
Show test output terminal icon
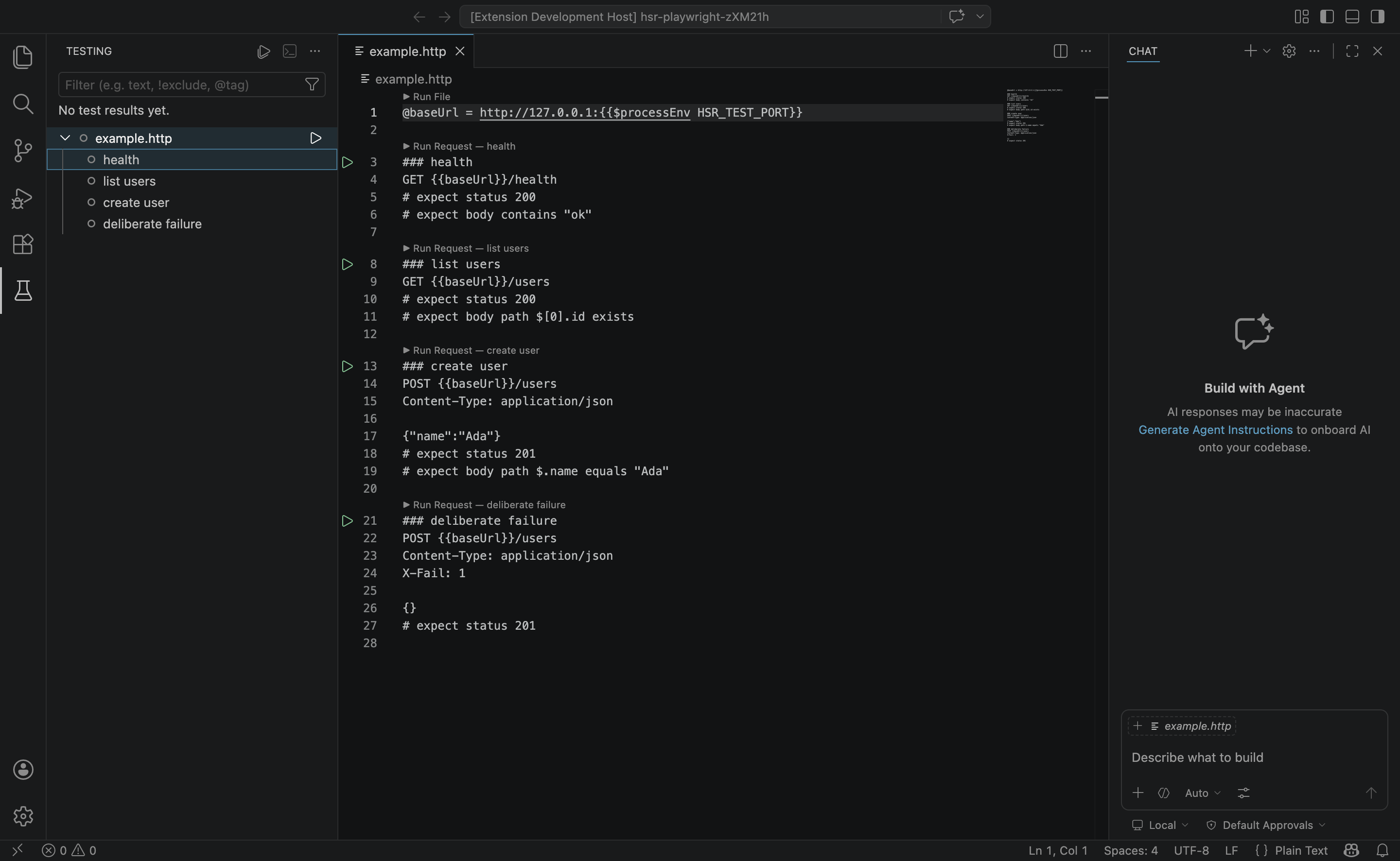[289, 51]
